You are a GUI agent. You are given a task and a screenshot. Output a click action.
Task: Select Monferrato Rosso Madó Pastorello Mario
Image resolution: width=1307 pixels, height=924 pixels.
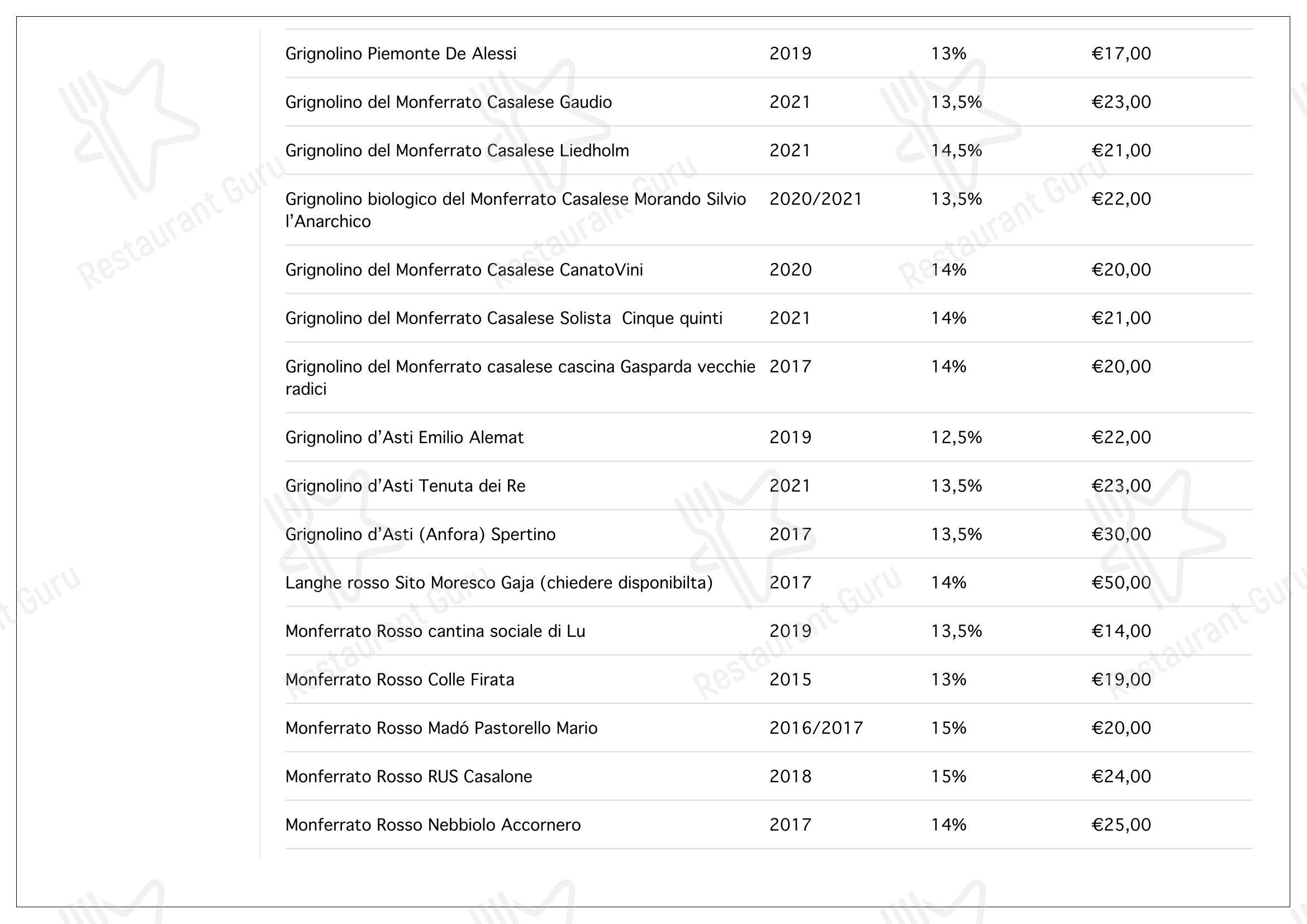point(441,728)
